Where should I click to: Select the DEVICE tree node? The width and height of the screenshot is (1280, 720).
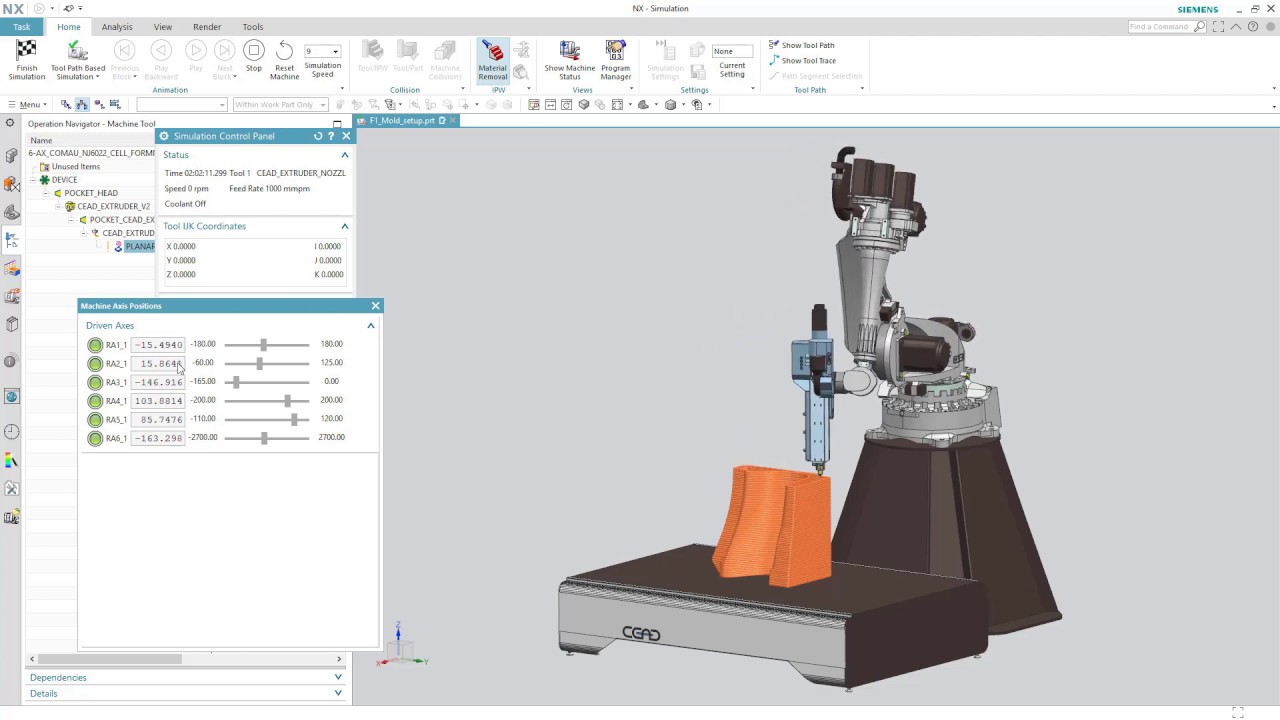[x=64, y=180]
